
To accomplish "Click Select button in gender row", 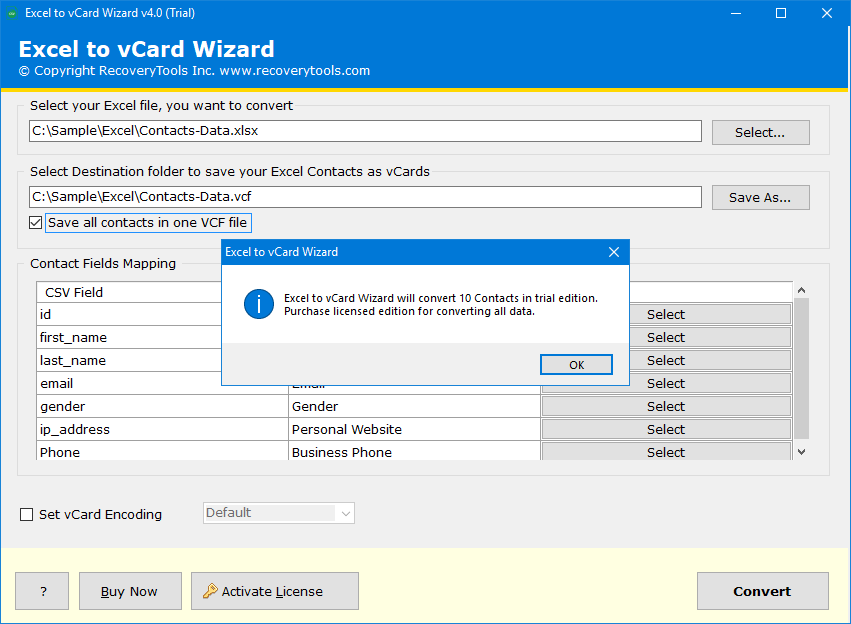I will [666, 406].
